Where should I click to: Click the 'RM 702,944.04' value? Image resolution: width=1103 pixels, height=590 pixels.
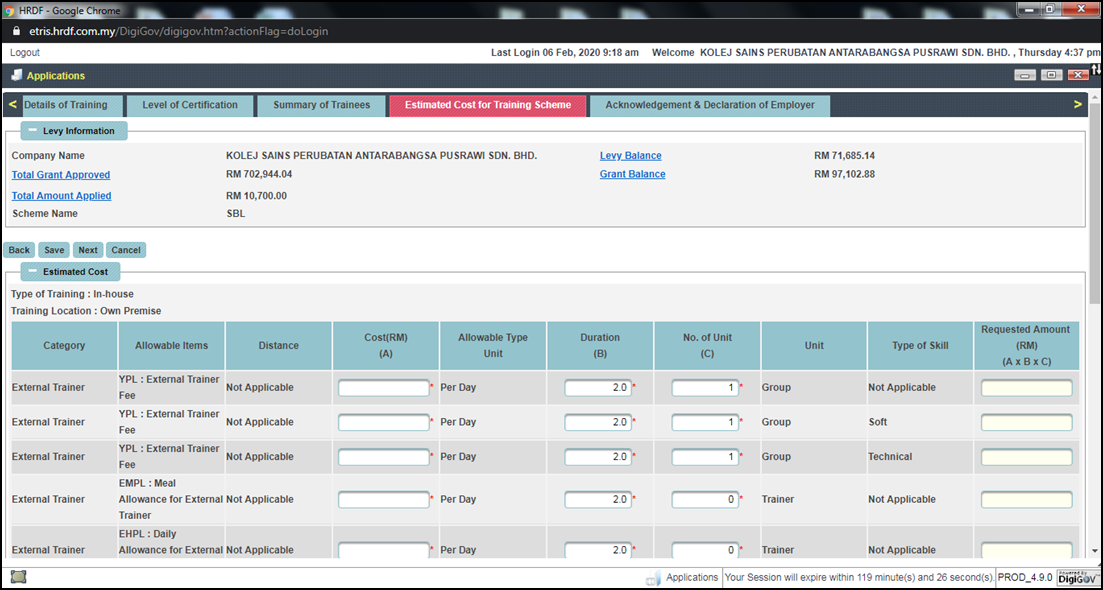point(259,174)
